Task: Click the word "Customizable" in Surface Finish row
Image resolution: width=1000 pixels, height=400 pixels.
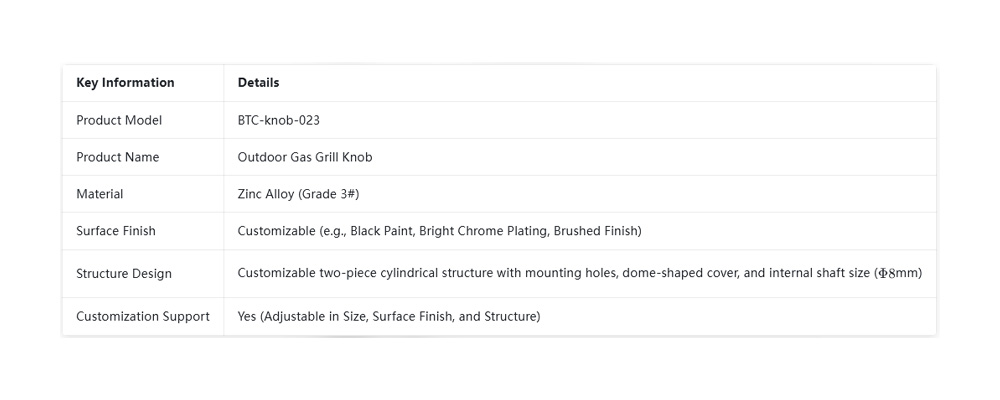Action: tap(277, 231)
